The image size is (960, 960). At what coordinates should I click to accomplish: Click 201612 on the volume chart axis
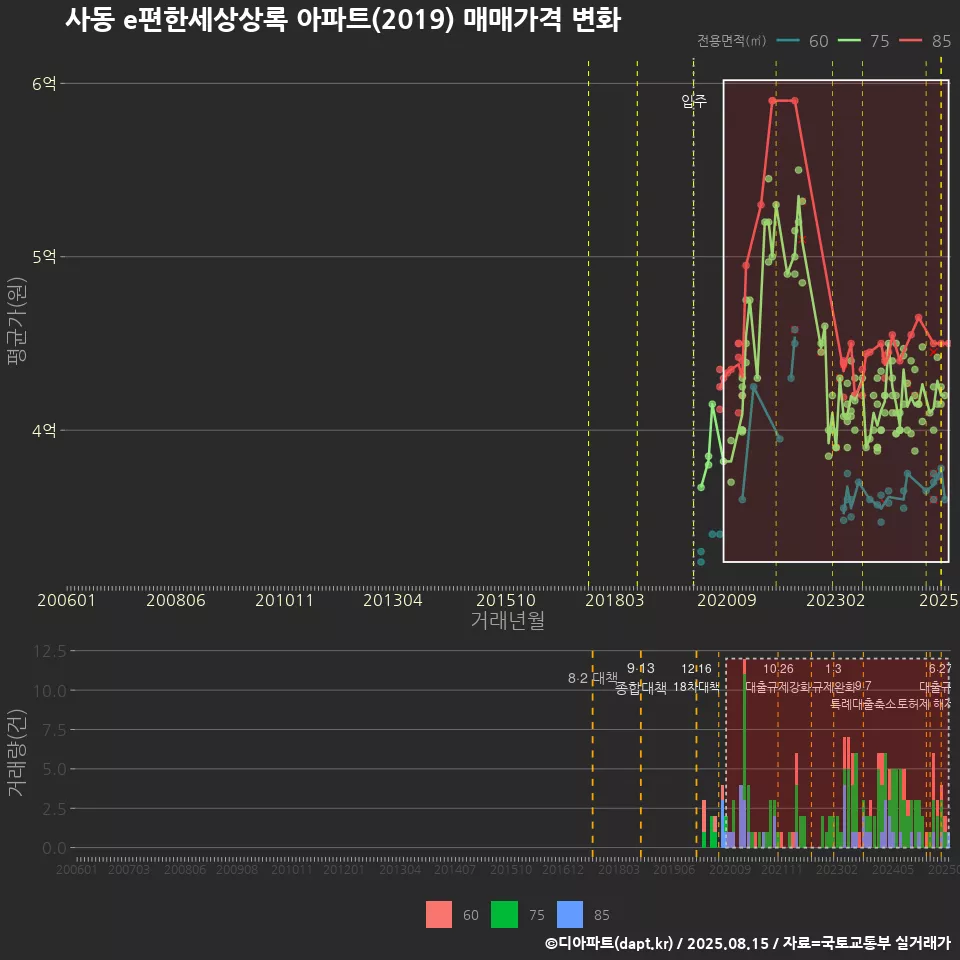[563, 869]
